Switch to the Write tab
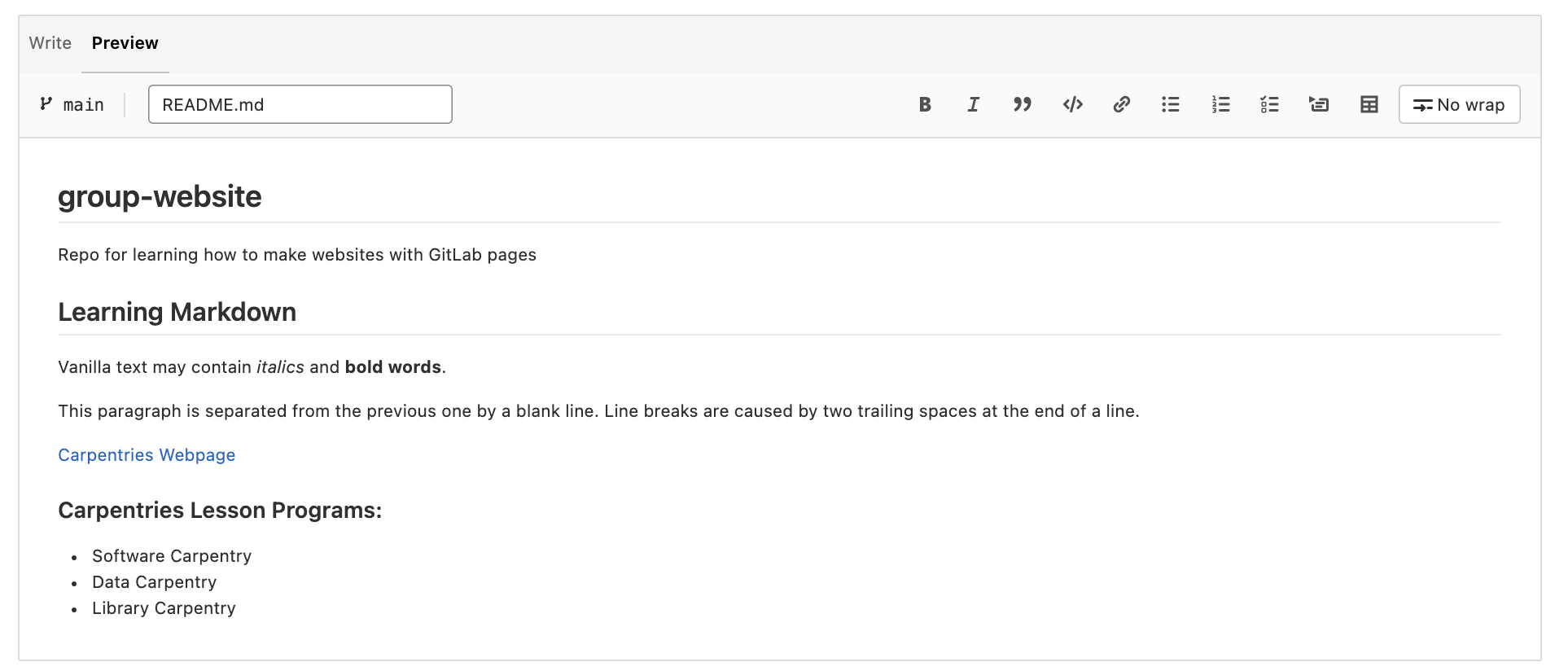Viewport: 1568px width, 671px height. coord(50,43)
